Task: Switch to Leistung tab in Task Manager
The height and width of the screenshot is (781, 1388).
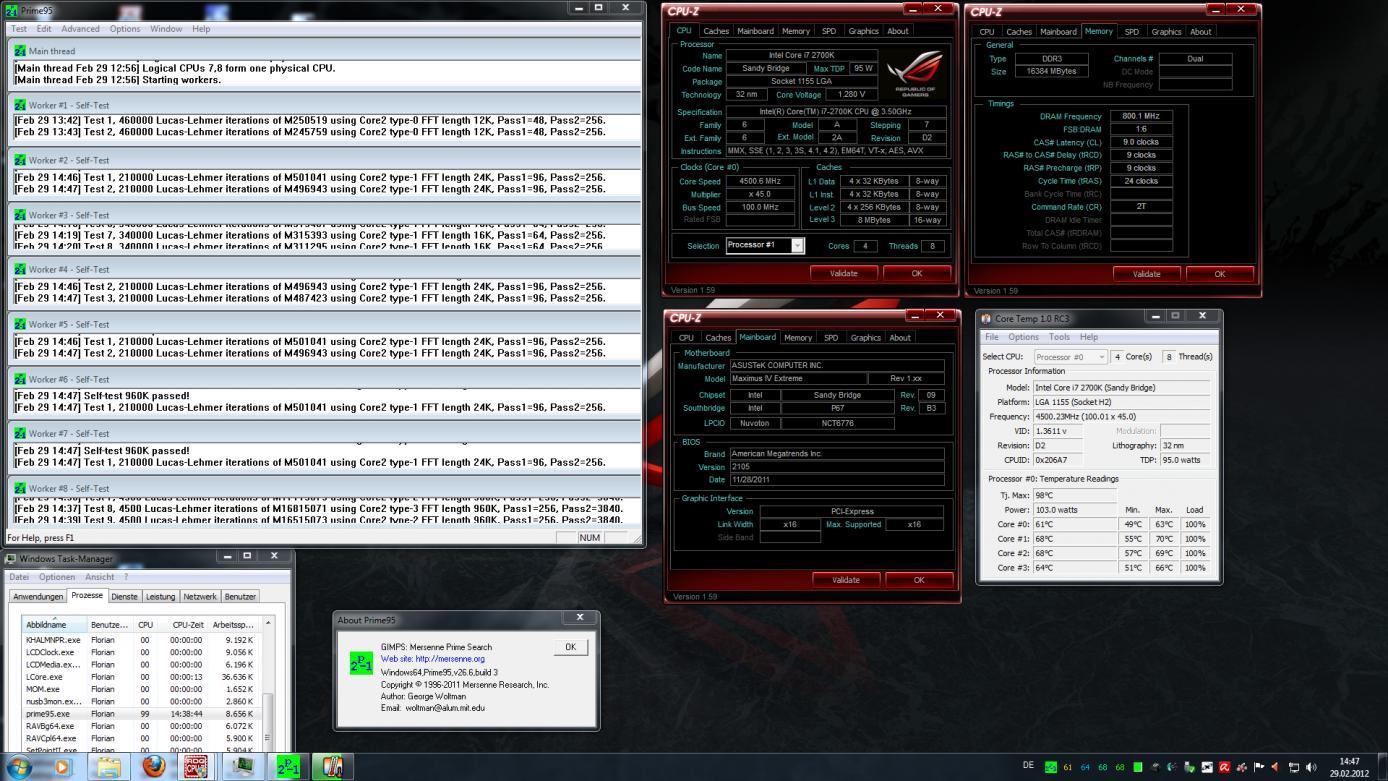Action: (160, 596)
